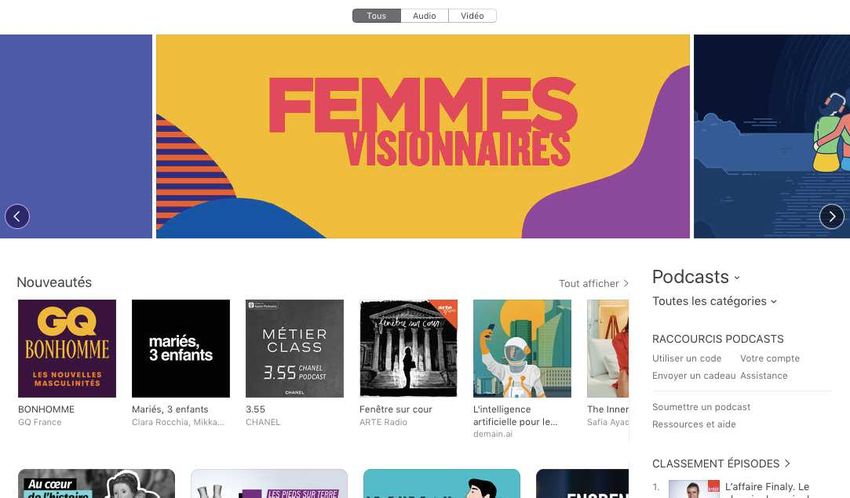Open Mariés, 3 enfants podcast cover
Screen dimensions: 850x498
(x=181, y=348)
